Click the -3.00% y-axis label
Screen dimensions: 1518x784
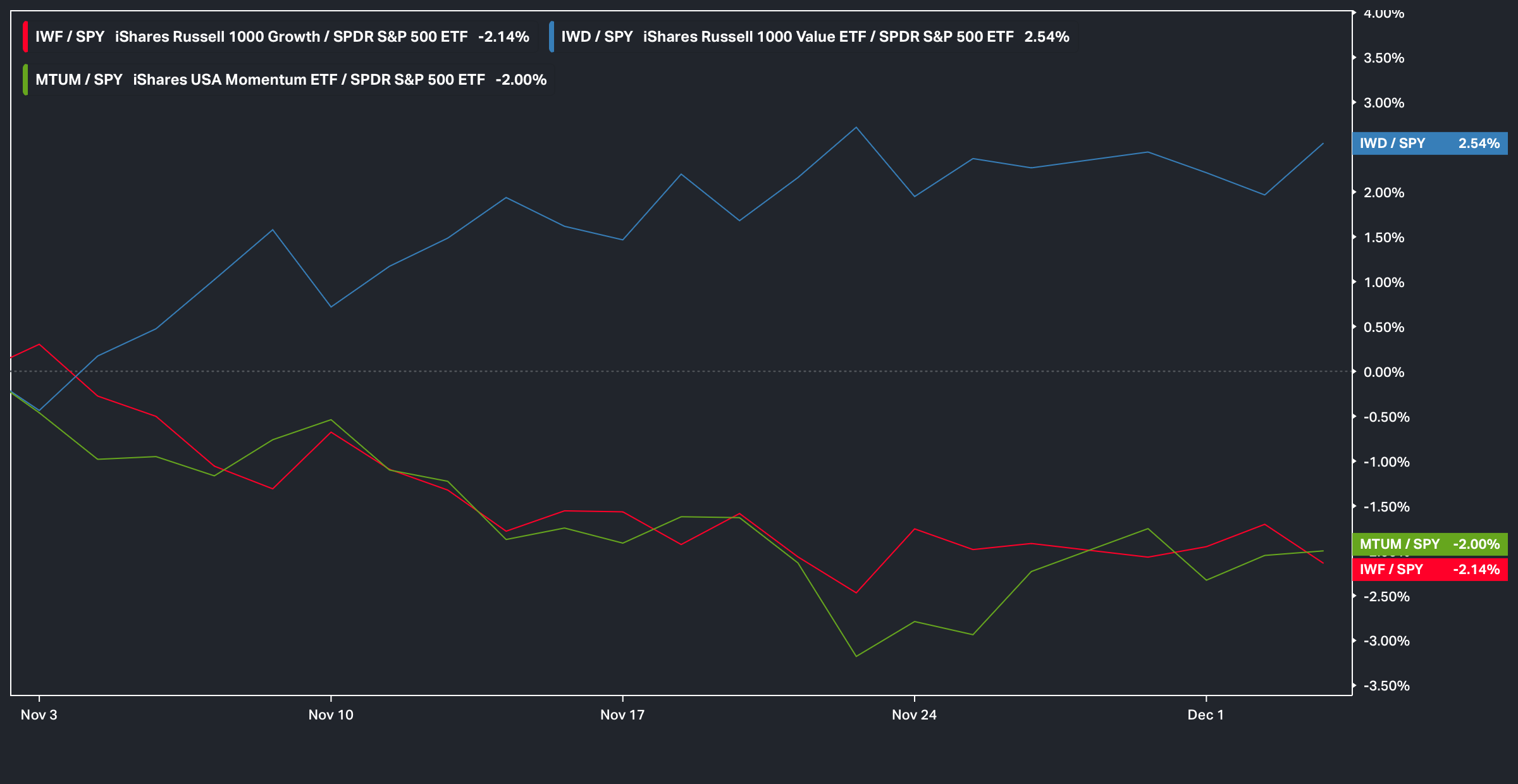(1386, 641)
